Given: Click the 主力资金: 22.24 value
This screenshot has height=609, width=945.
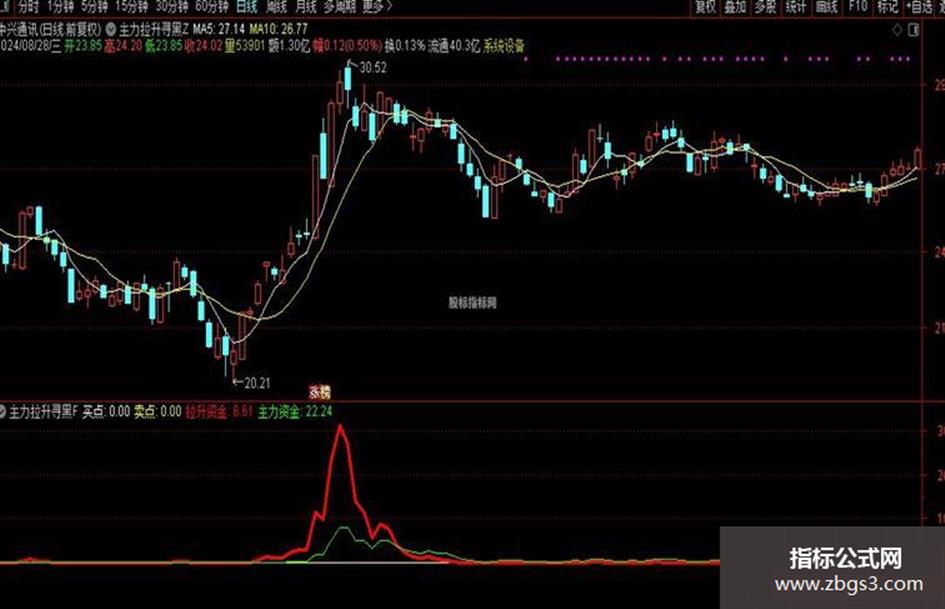Looking at the screenshot, I should point(295,412).
